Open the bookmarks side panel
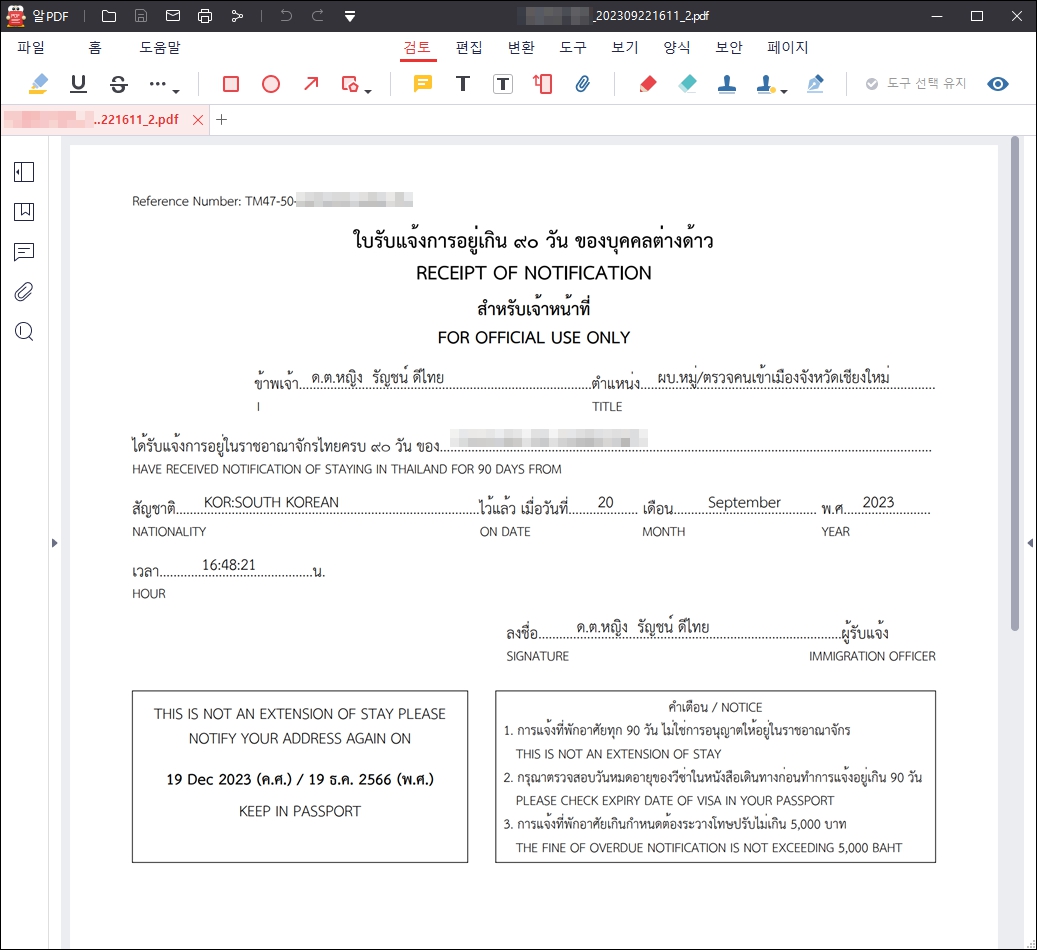Screen dimensions: 1037x950 pyautogui.click(x=24, y=212)
